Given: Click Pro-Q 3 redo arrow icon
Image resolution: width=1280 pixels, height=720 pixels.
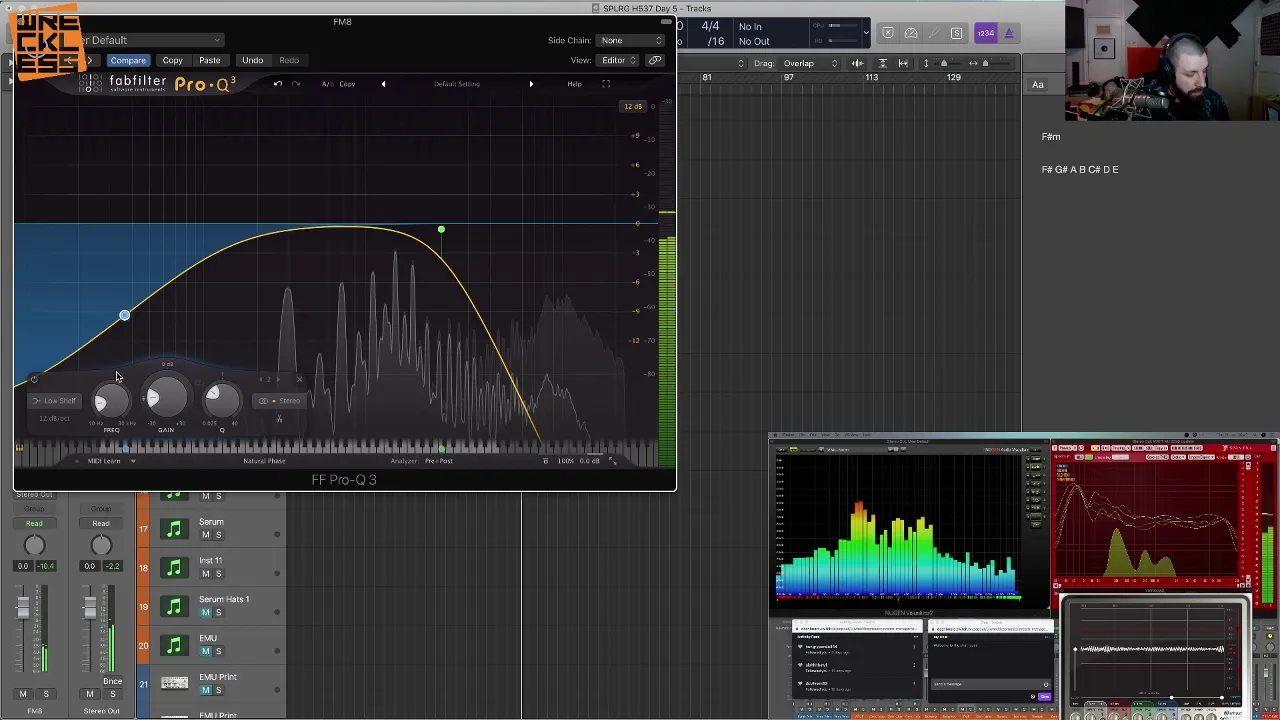Looking at the screenshot, I should click(x=296, y=84).
